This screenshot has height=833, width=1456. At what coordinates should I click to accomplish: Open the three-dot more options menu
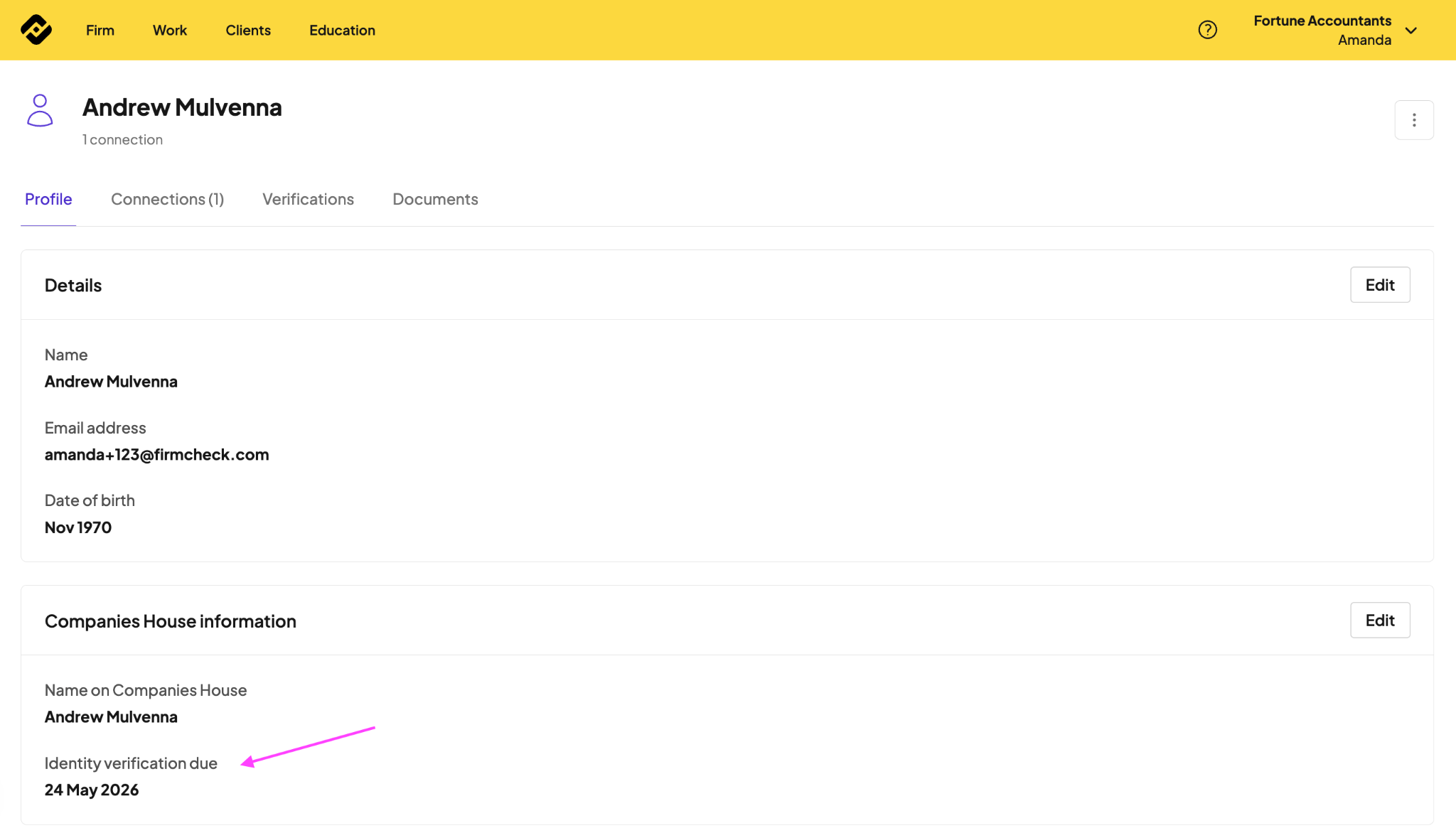(1413, 120)
